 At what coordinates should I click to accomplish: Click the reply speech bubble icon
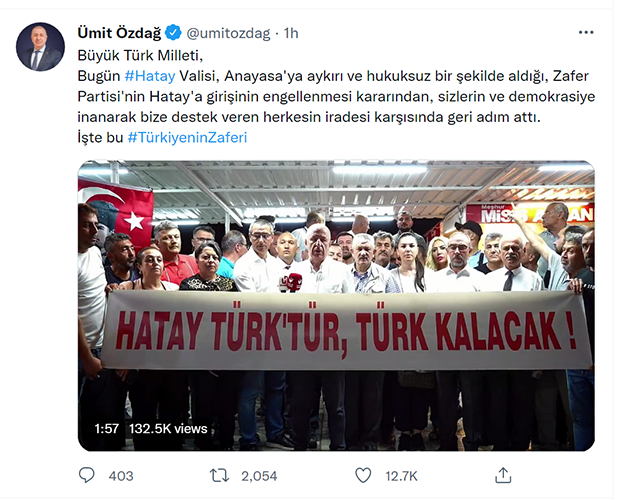pyautogui.click(x=86, y=475)
